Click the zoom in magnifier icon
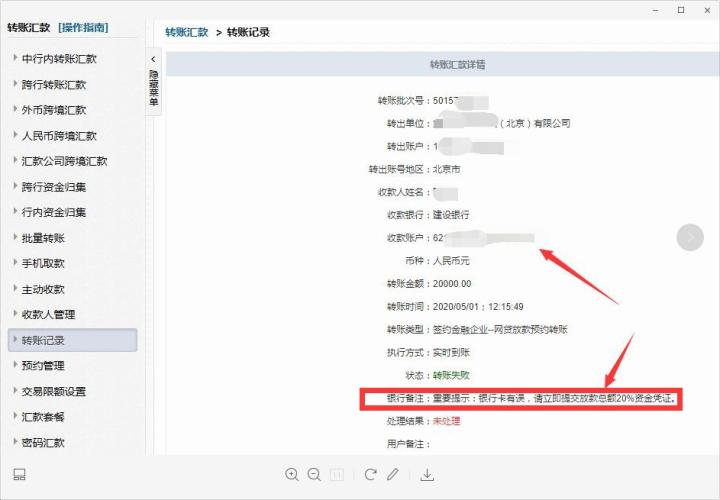720x500 pixels. (292, 474)
